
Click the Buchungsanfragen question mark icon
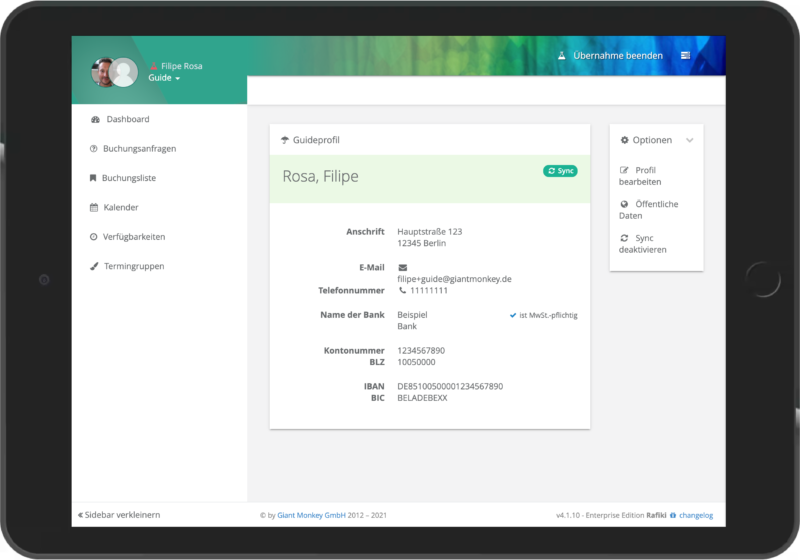[x=94, y=149]
